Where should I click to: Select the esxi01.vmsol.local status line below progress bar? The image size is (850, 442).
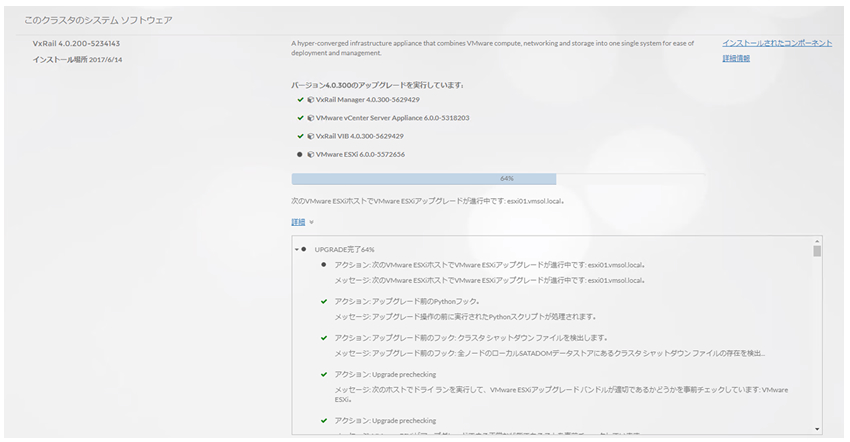[x=428, y=201]
